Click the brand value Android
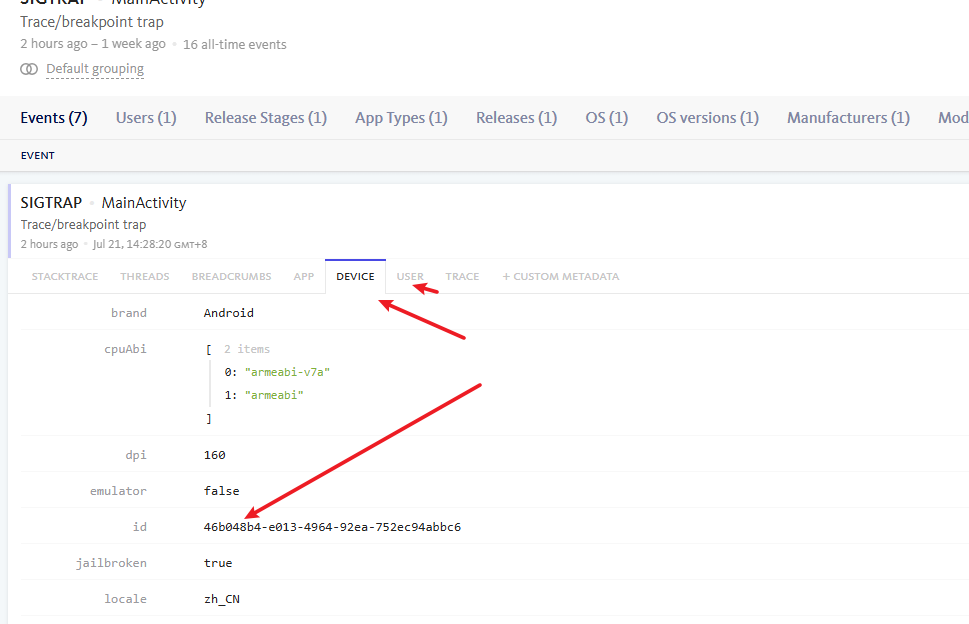This screenshot has height=624, width=969. pos(229,313)
